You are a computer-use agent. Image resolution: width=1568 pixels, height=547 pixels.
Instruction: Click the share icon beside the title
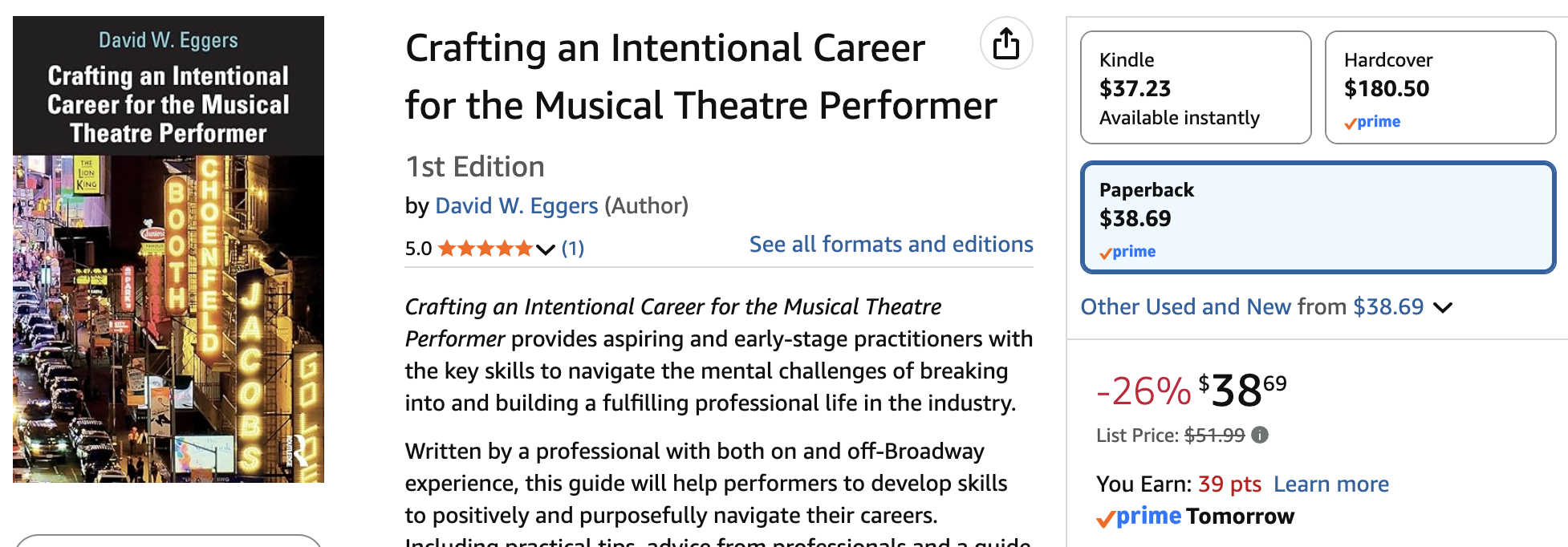click(1006, 43)
